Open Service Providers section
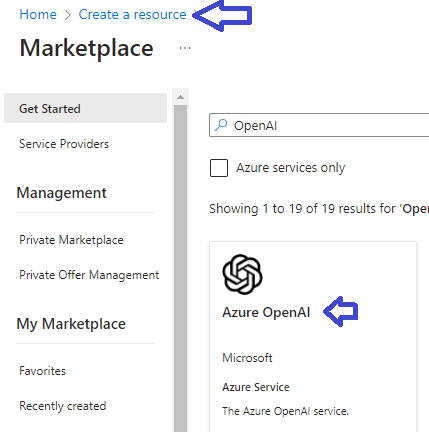This screenshot has height=432, width=429. [x=64, y=144]
